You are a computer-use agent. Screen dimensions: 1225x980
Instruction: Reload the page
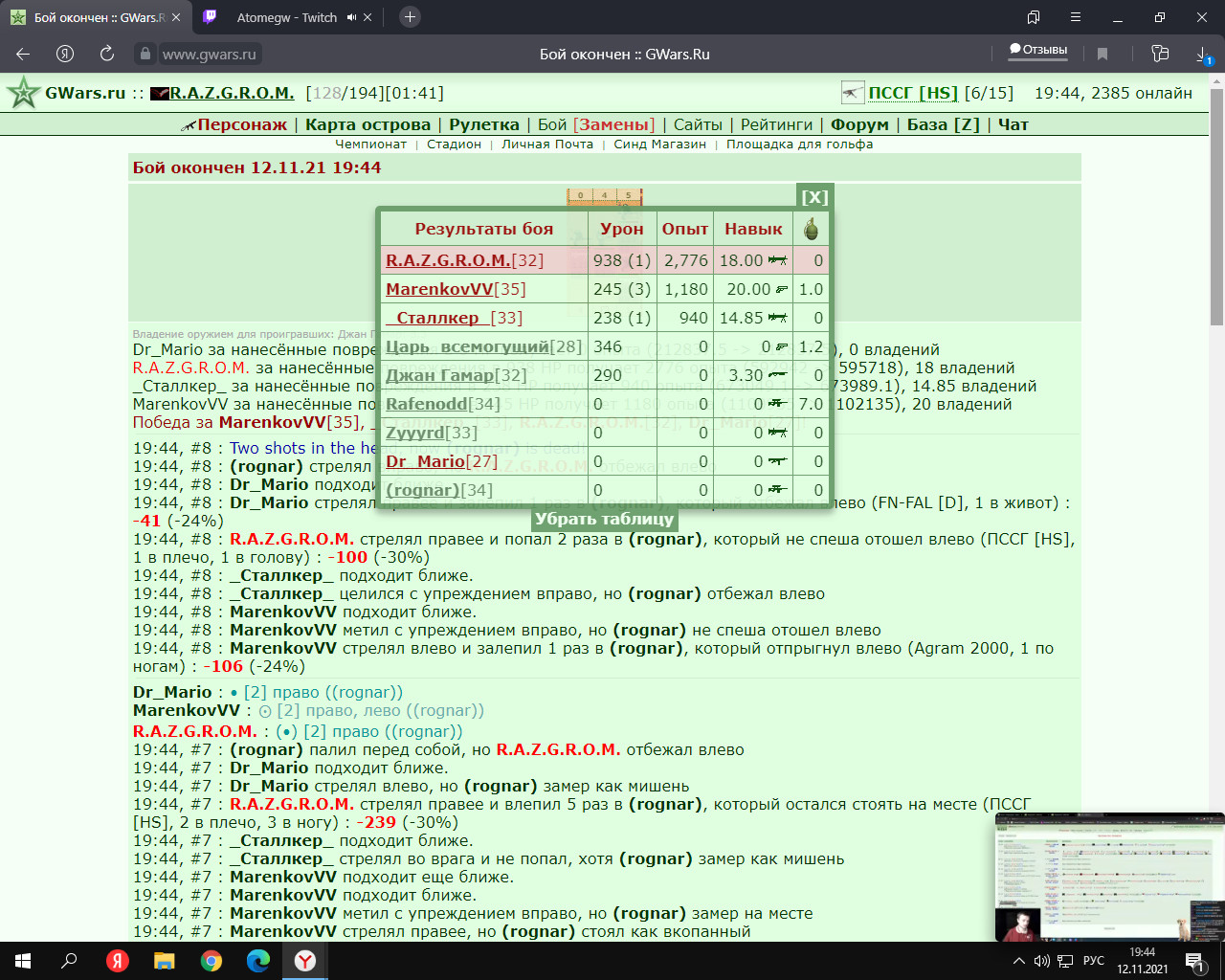pos(107,54)
